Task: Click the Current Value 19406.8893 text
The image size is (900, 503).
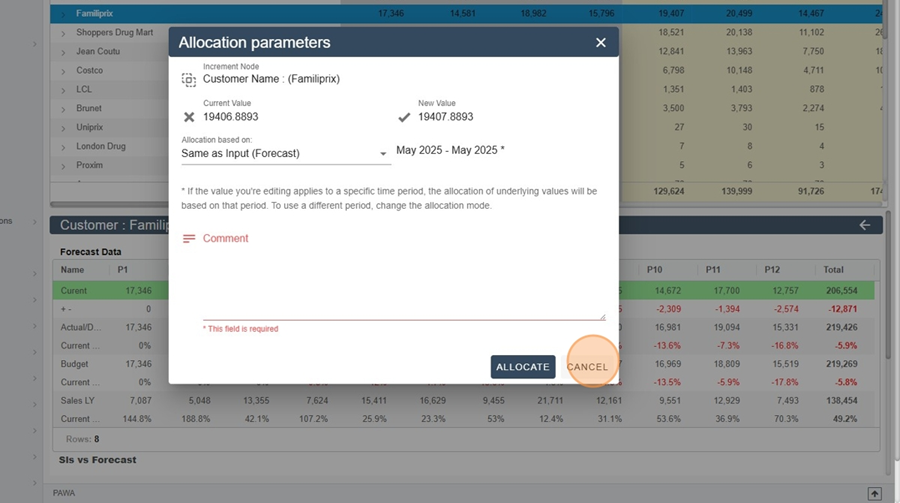Action: click(x=231, y=117)
